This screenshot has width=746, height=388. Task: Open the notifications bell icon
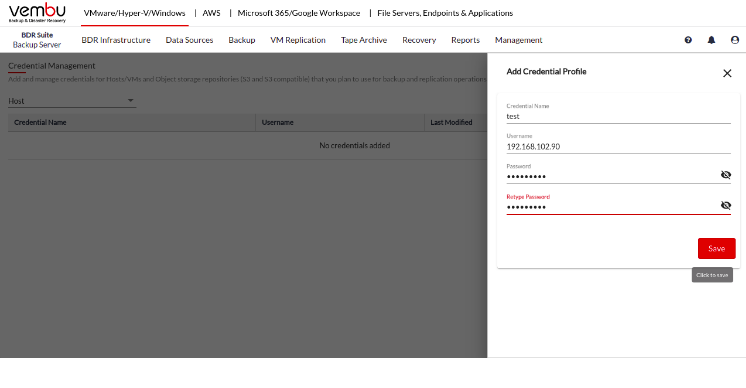711,40
